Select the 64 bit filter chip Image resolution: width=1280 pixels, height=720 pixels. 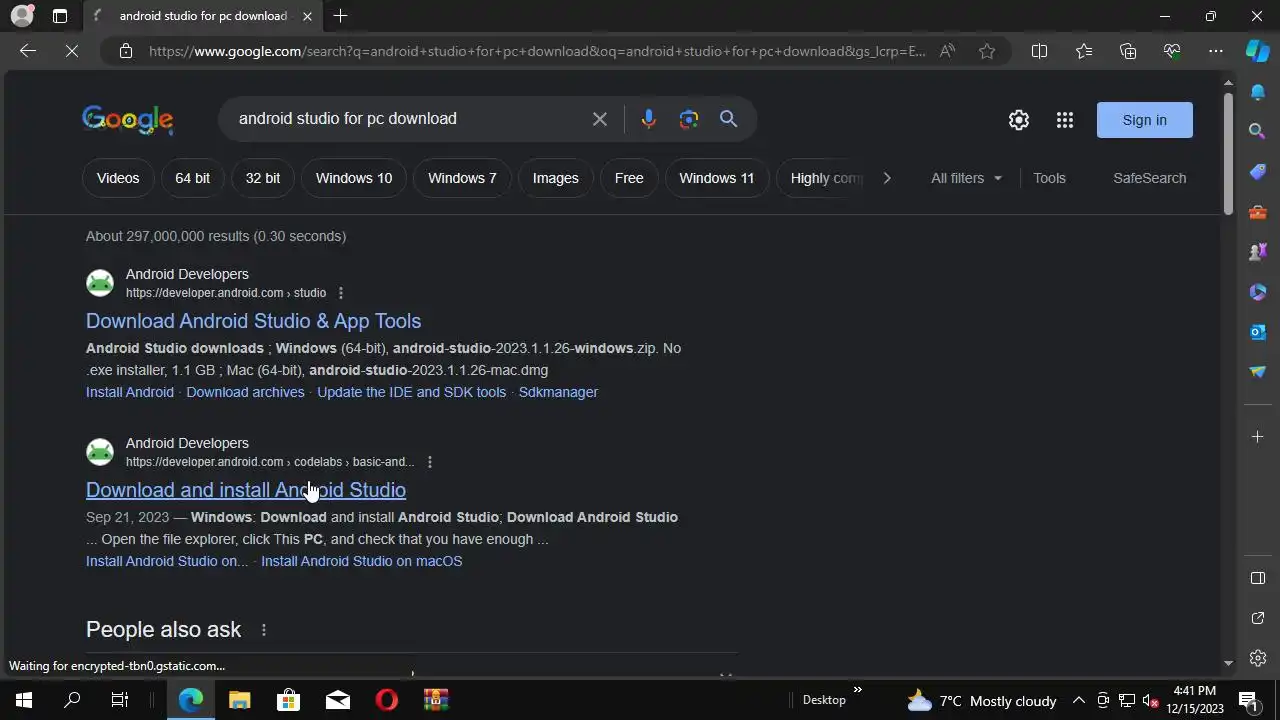[x=192, y=178]
